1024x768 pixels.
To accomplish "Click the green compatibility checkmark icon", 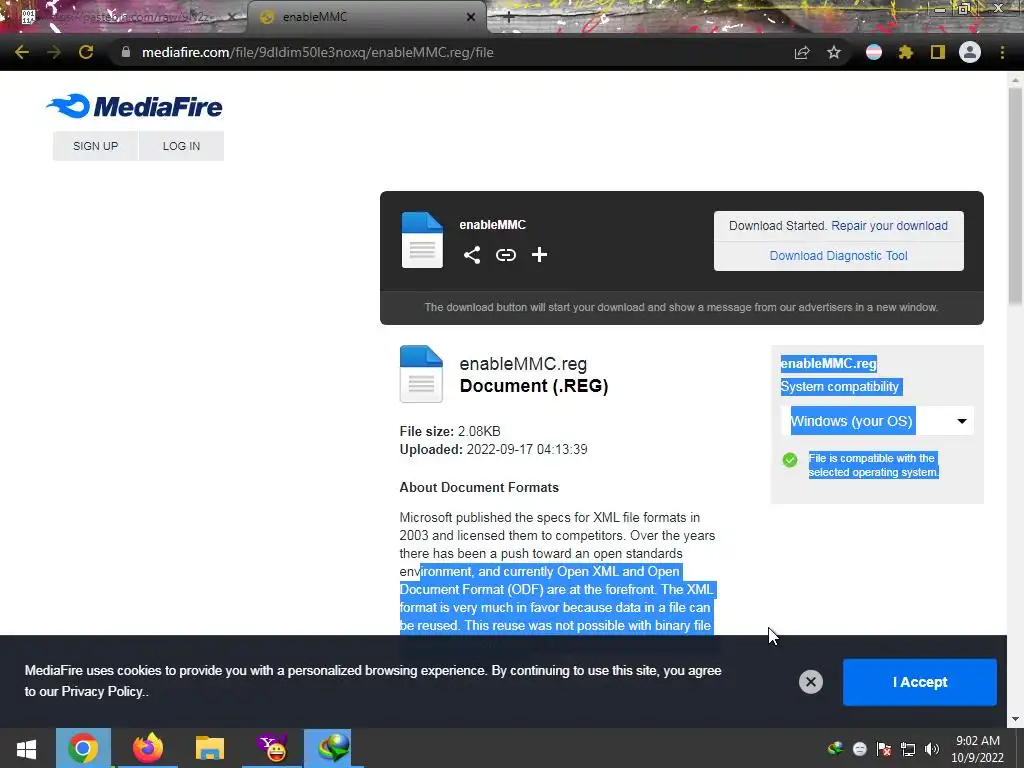I will 790,460.
